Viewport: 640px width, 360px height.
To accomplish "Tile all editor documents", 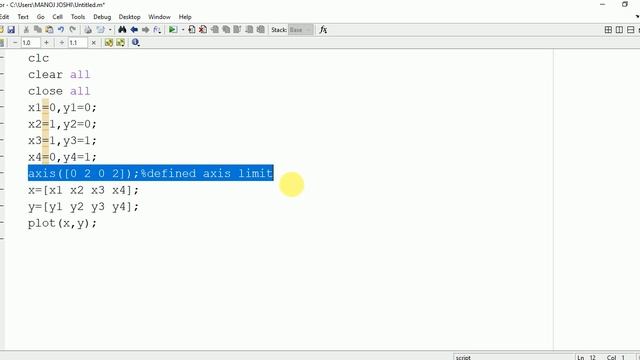I will coord(608,30).
